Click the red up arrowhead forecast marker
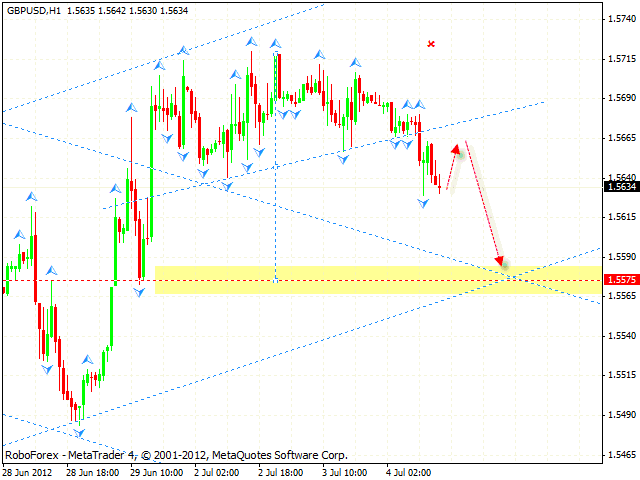The image size is (640, 480). point(456,149)
